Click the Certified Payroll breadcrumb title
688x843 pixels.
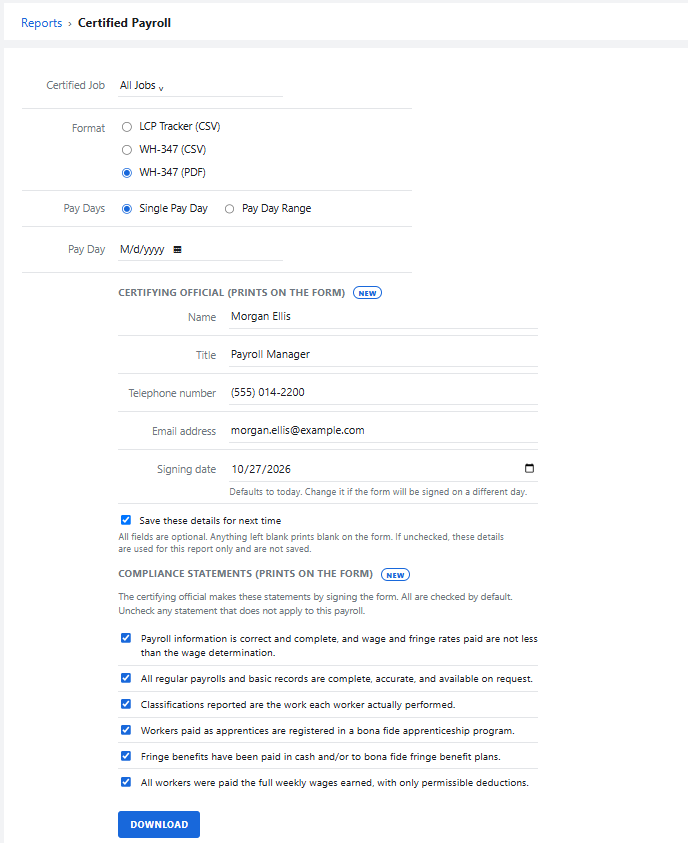coord(124,23)
